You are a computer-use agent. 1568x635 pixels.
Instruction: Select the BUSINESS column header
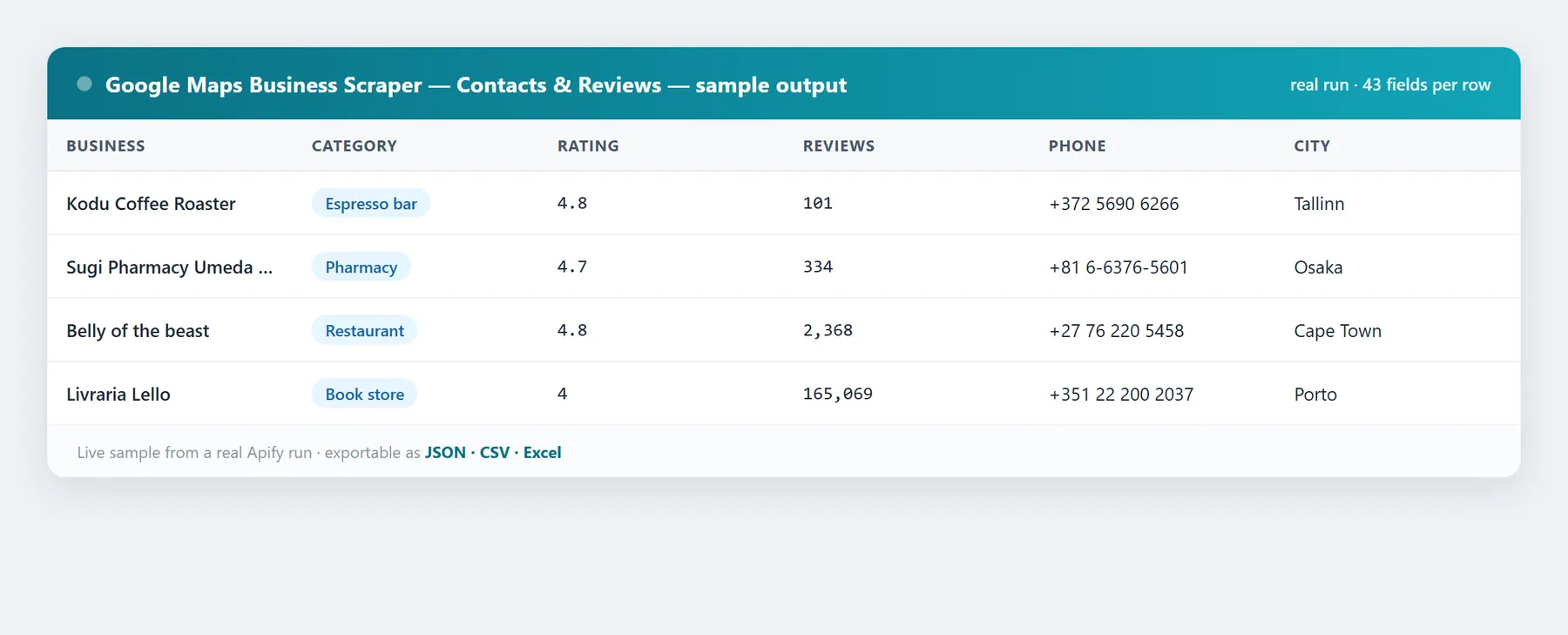(105, 145)
